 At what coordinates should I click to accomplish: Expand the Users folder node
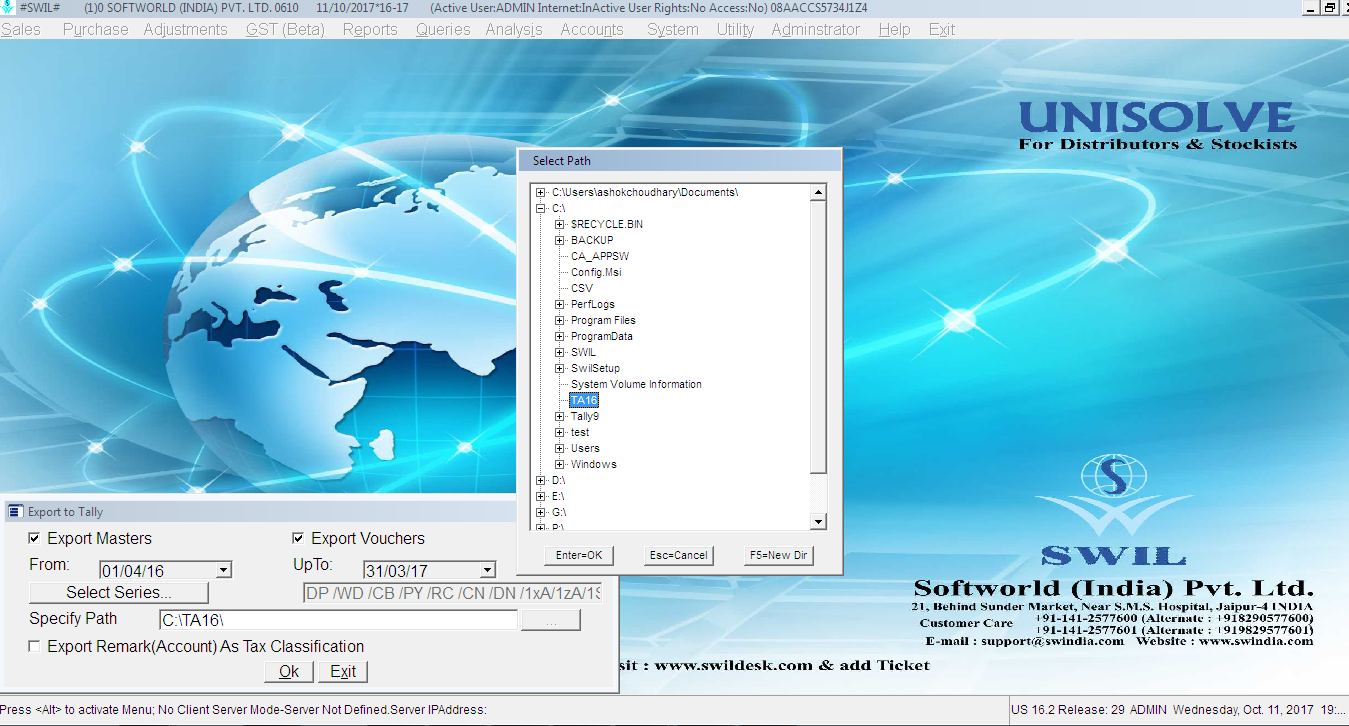[x=560, y=448]
